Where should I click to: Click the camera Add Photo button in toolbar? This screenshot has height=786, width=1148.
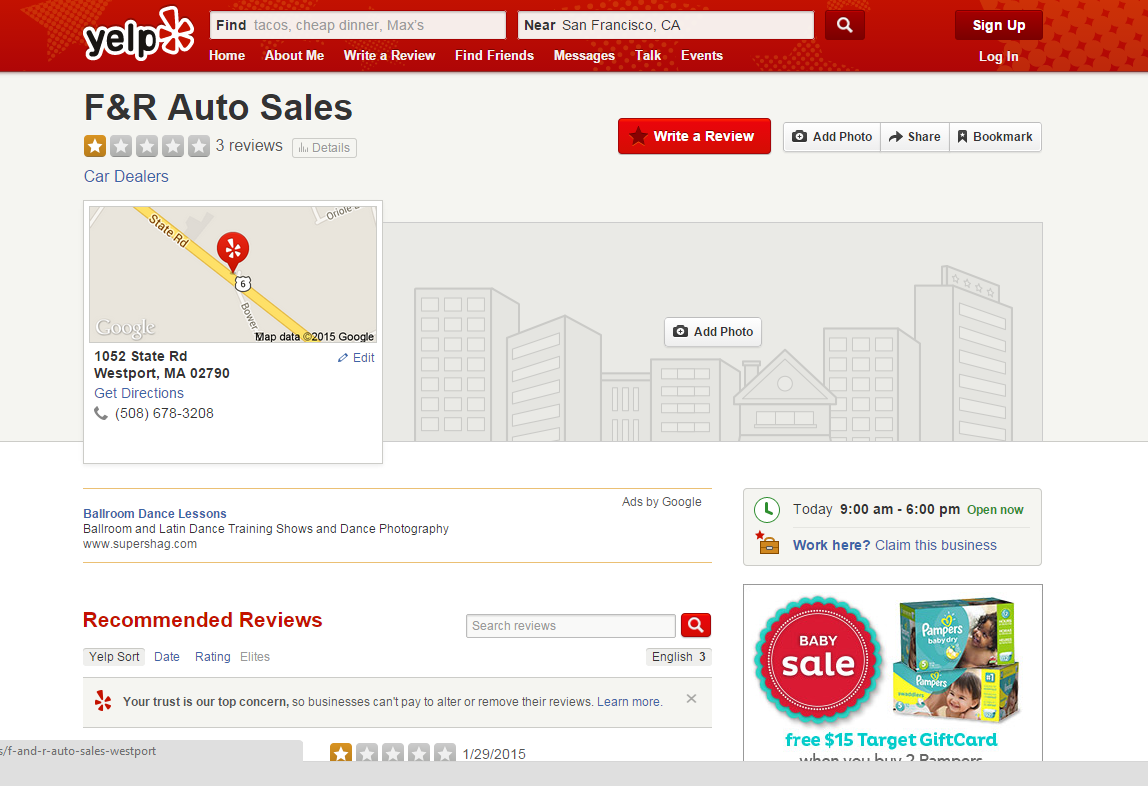tap(832, 137)
